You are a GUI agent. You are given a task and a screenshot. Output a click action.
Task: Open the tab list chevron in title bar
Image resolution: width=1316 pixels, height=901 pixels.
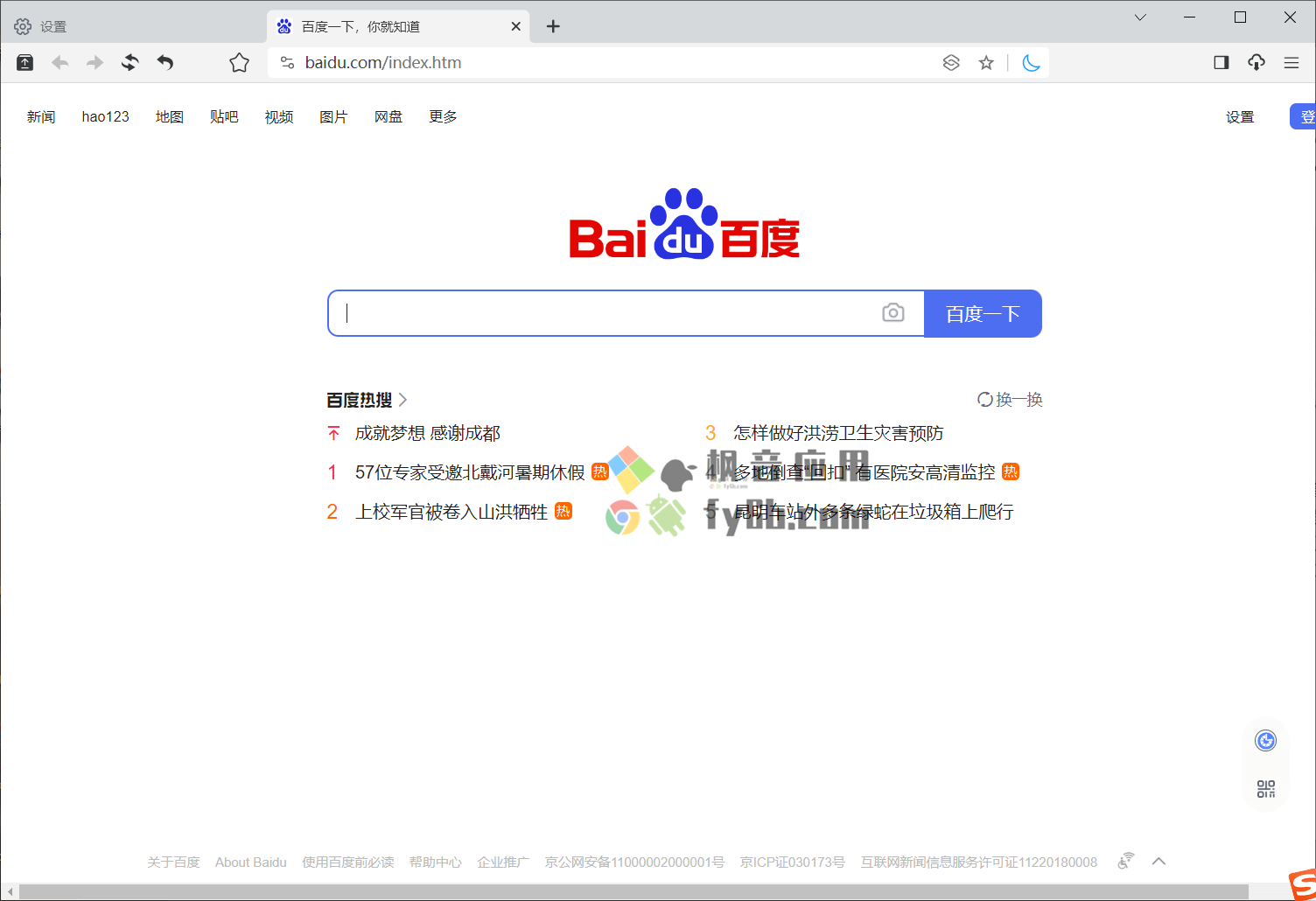click(x=1140, y=17)
